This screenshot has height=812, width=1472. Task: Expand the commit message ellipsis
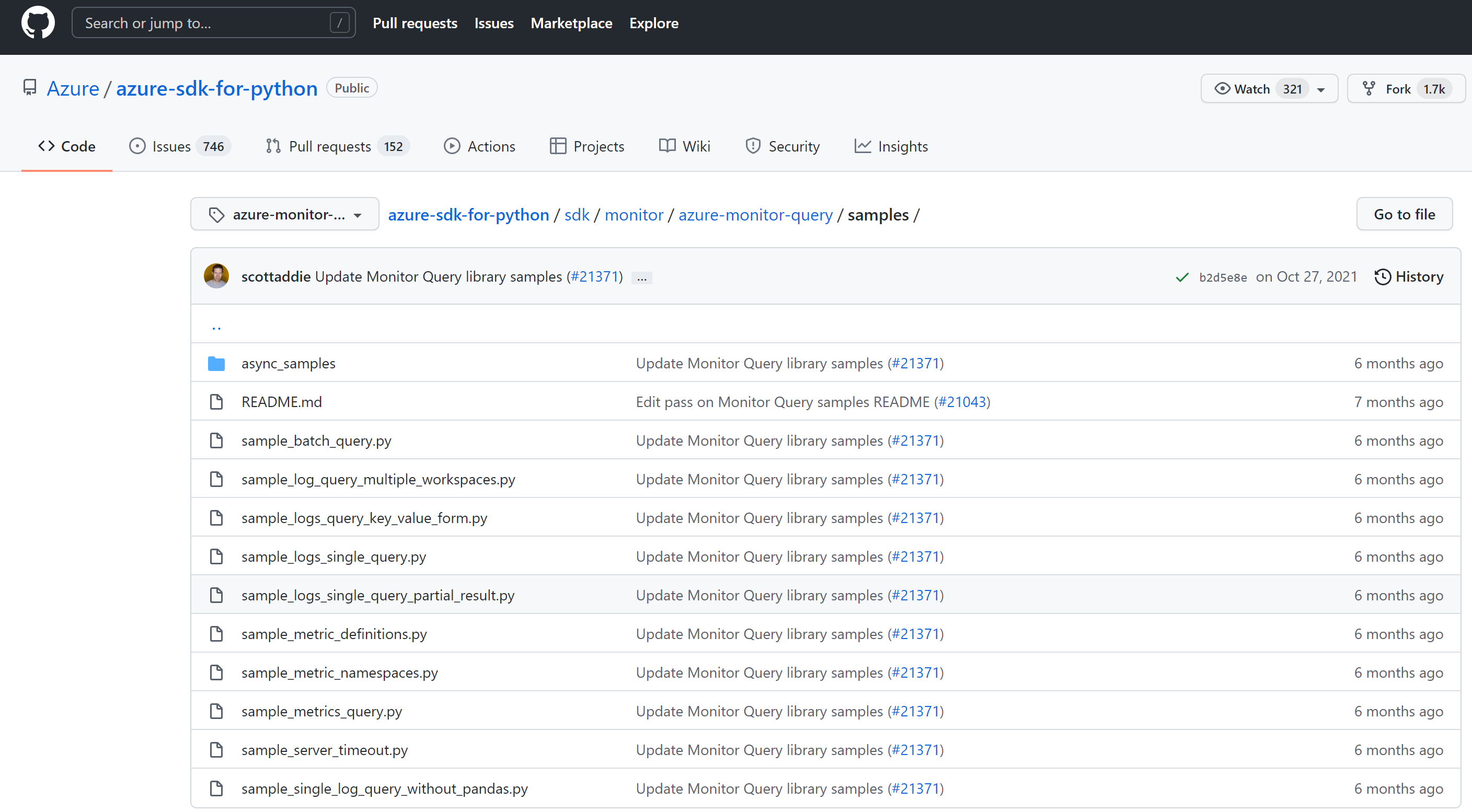(x=642, y=277)
